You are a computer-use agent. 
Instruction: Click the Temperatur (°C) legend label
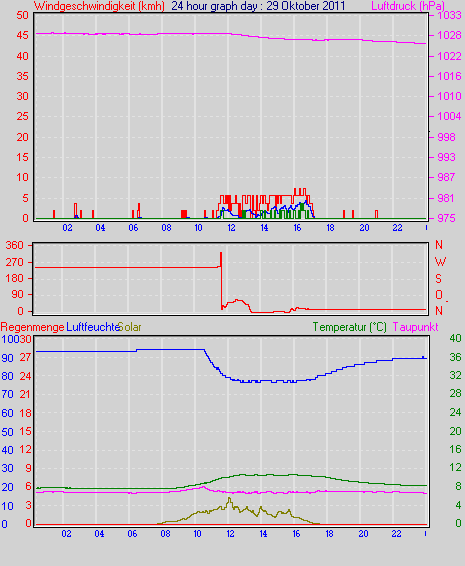pos(349,327)
